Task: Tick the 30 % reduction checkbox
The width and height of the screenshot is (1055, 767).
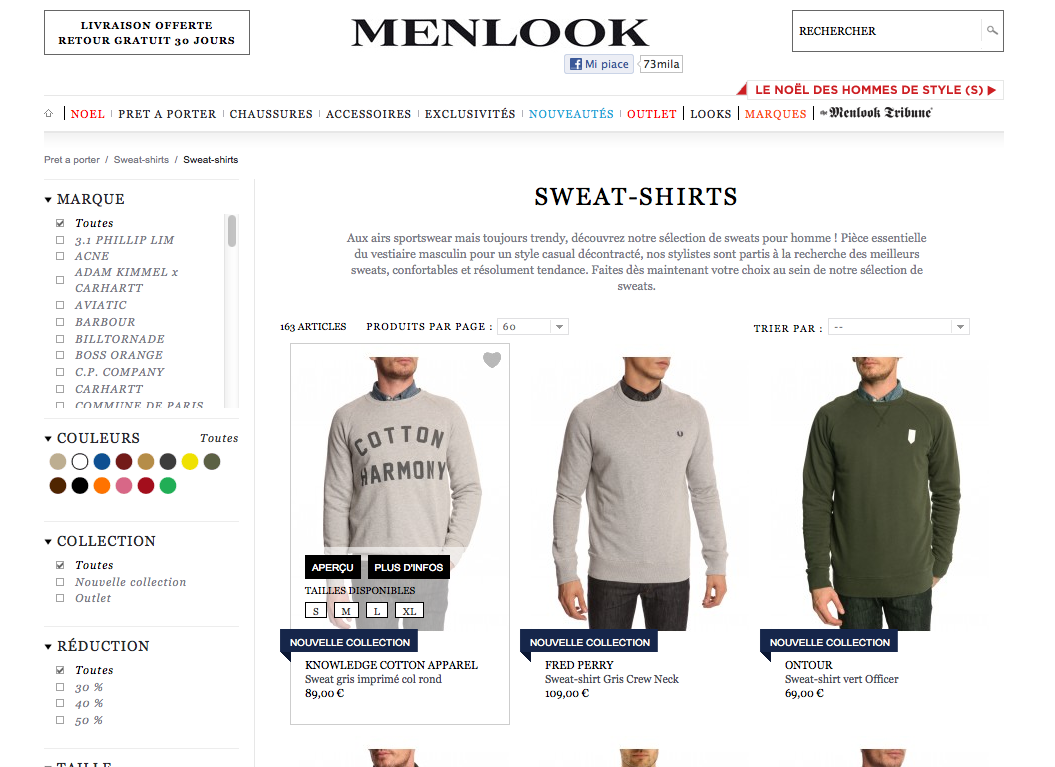Action: click(60, 687)
